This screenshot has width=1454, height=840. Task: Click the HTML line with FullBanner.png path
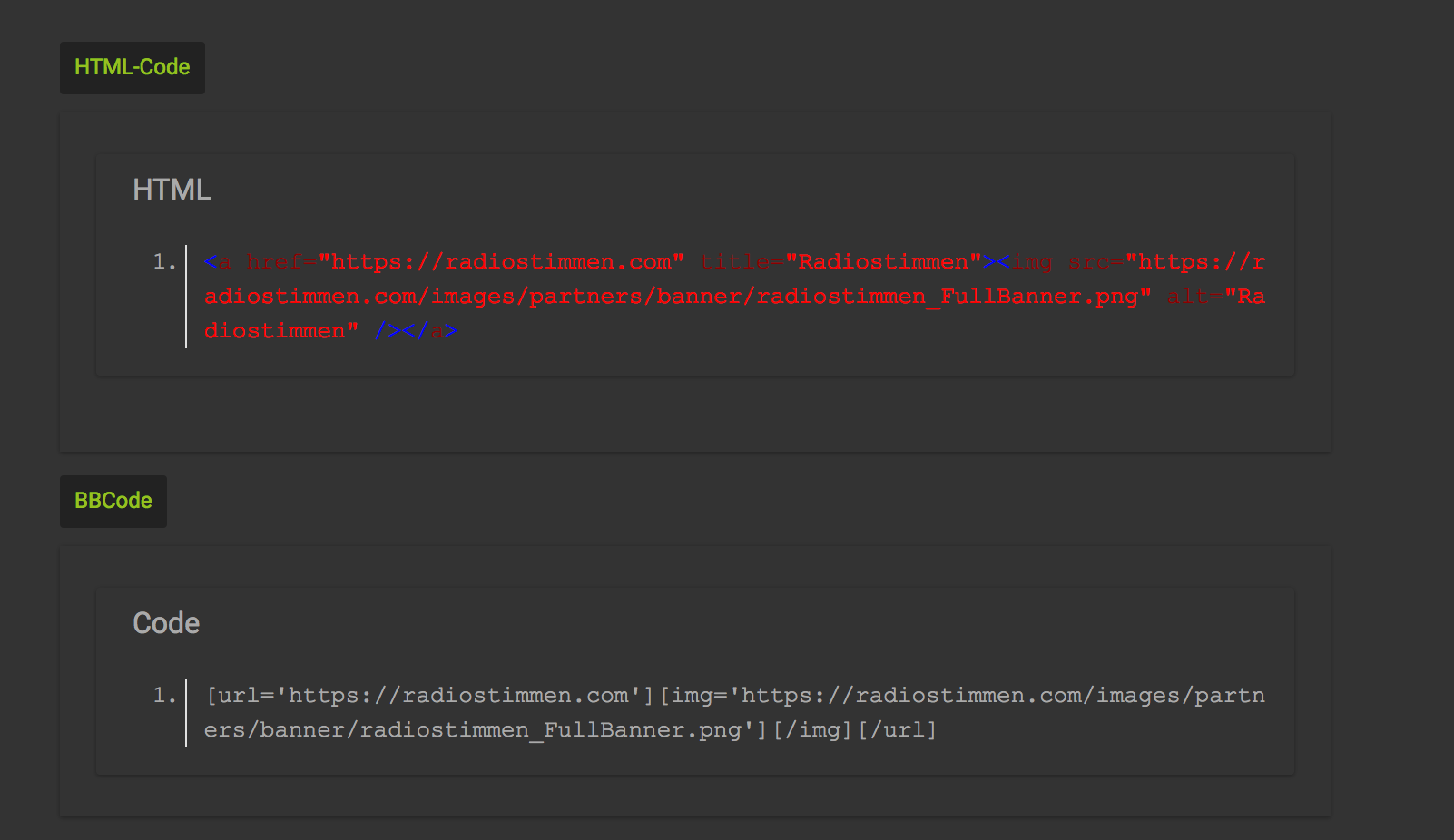pos(734,297)
